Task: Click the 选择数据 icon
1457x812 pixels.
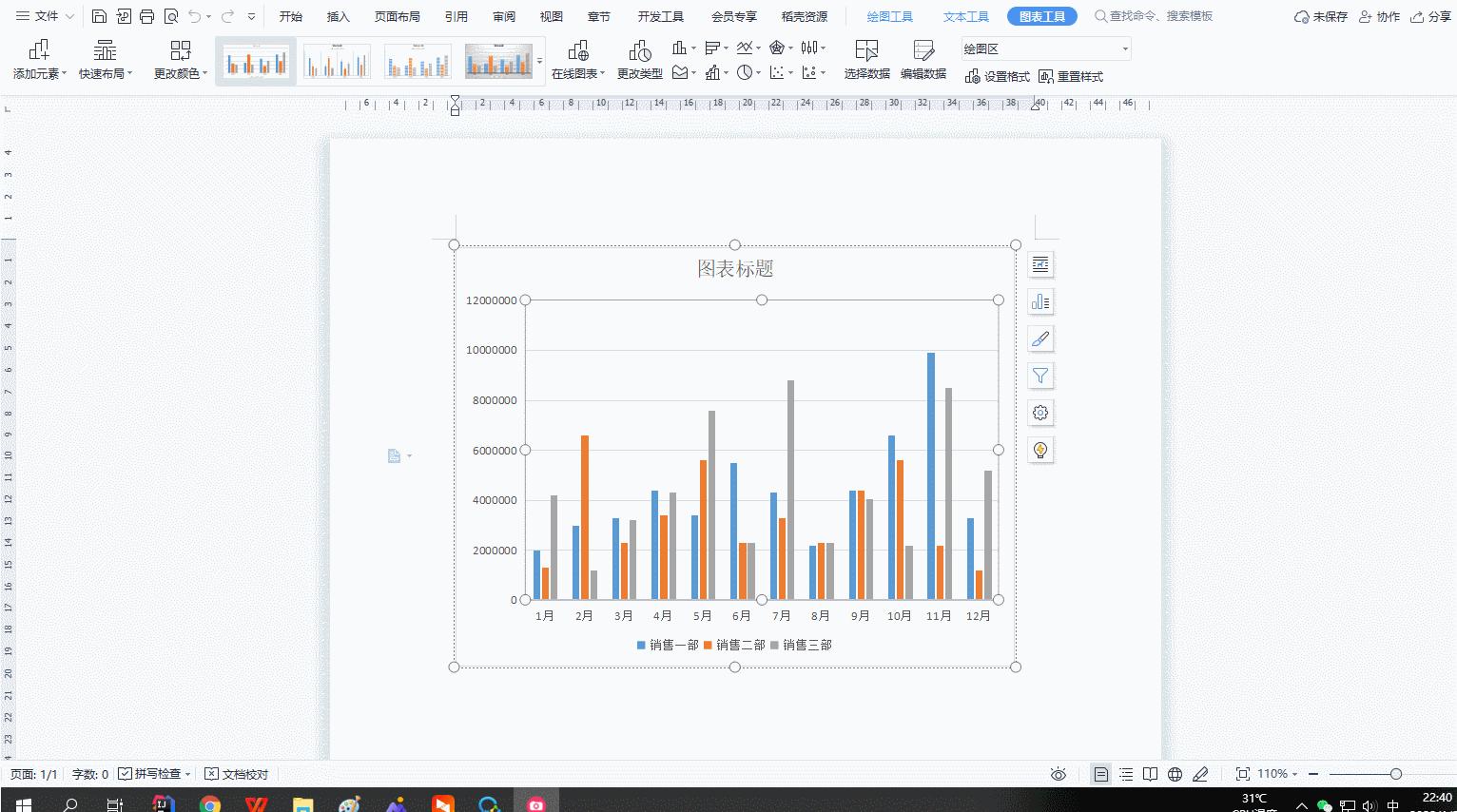Action: [x=865, y=59]
